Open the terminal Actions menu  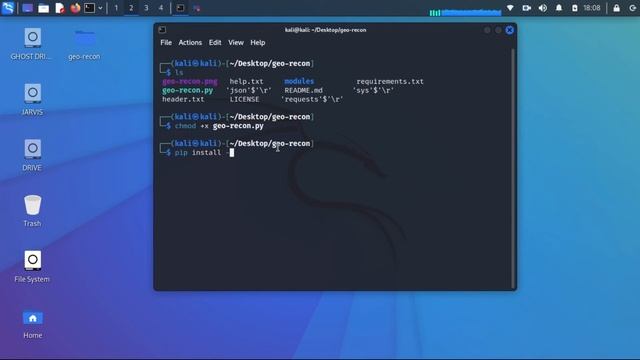[x=190, y=42]
